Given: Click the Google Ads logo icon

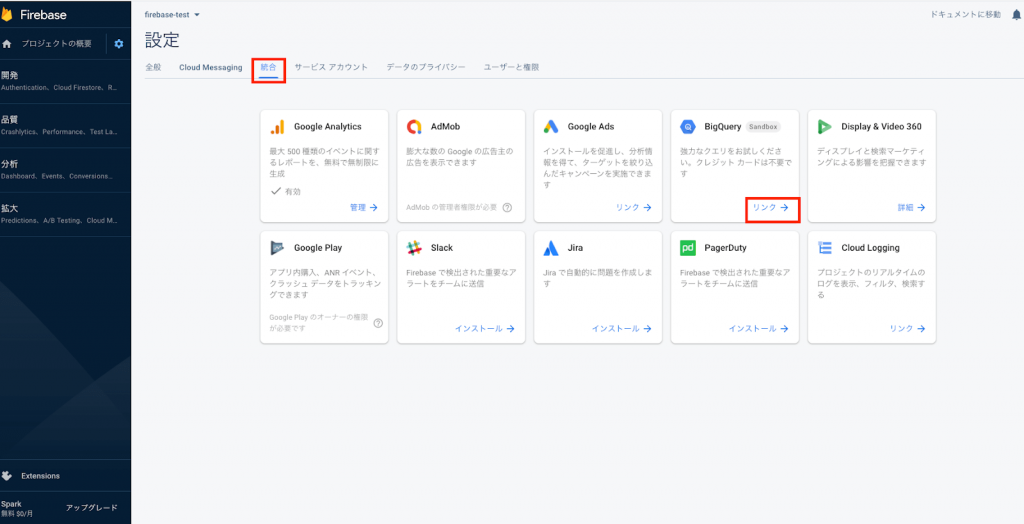Looking at the screenshot, I should [551, 127].
